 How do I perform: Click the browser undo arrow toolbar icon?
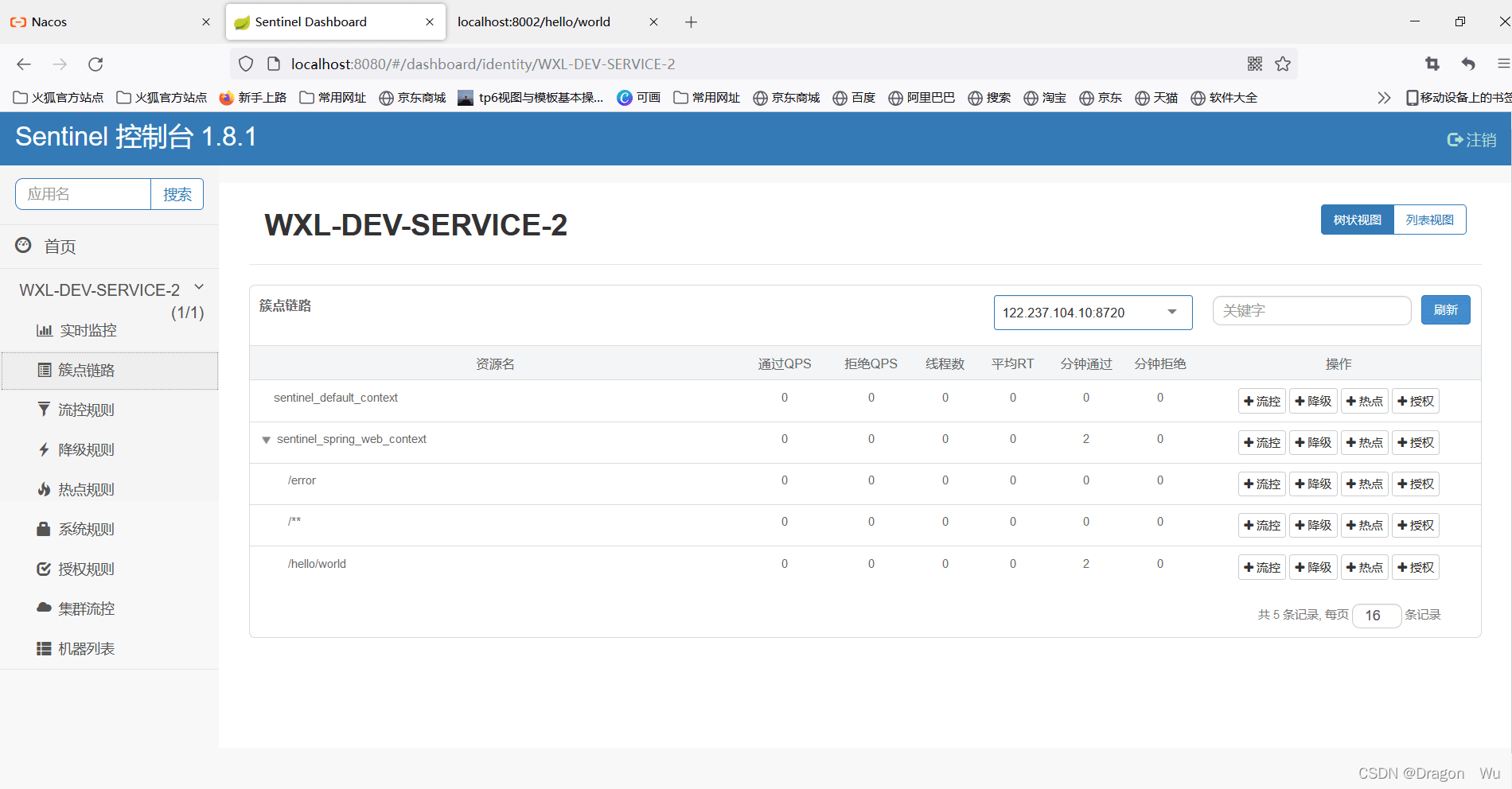click(1468, 64)
